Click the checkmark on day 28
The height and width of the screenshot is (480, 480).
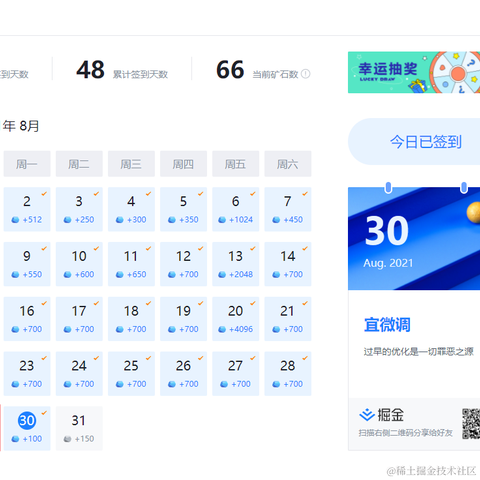(x=305, y=358)
